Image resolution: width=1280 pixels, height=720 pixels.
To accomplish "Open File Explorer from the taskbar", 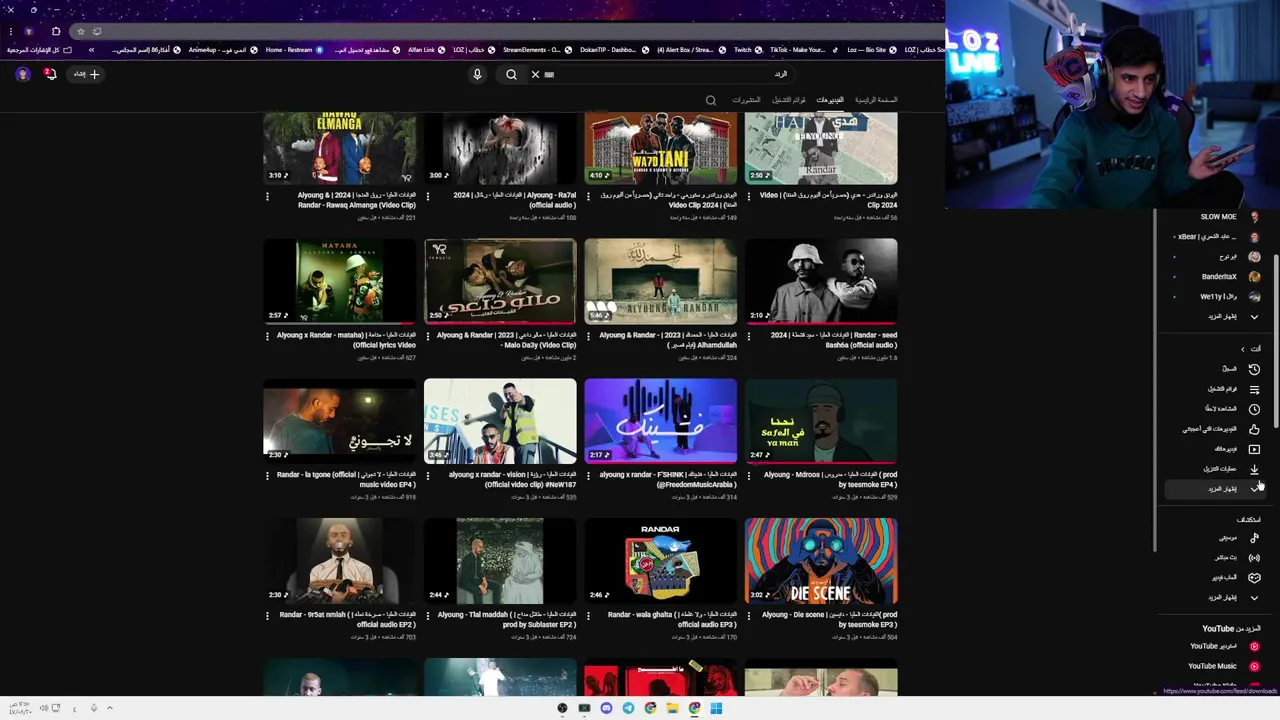I will coord(672,708).
